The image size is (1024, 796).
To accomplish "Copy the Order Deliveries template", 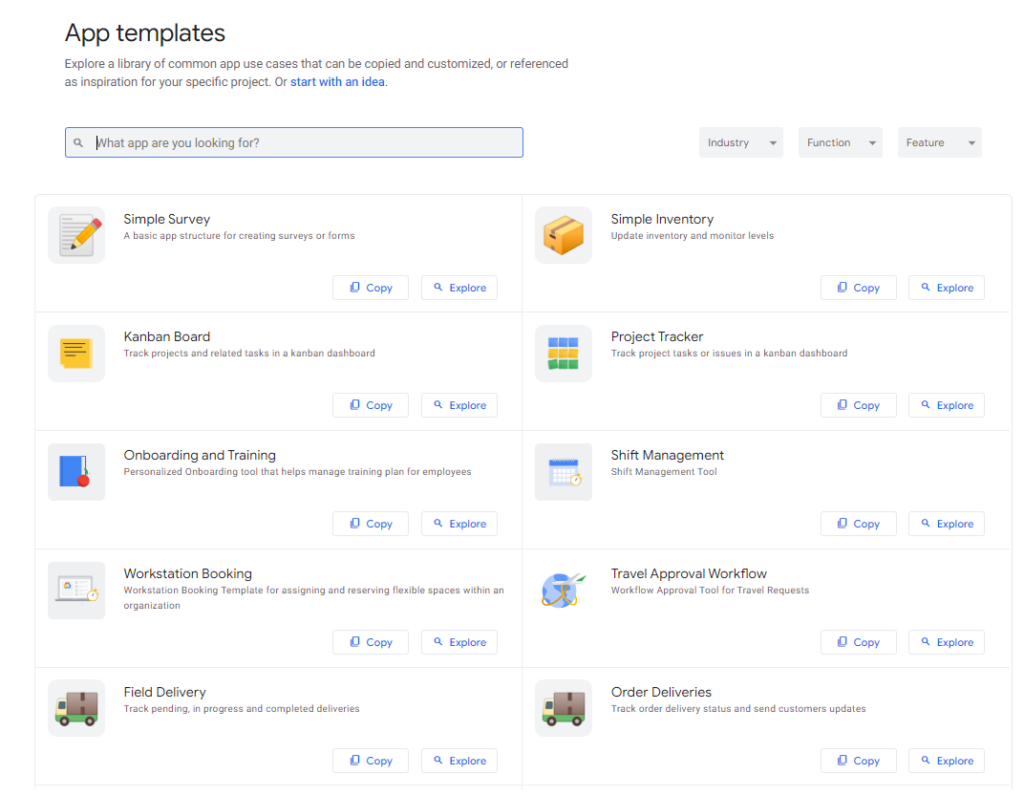I will [858, 760].
